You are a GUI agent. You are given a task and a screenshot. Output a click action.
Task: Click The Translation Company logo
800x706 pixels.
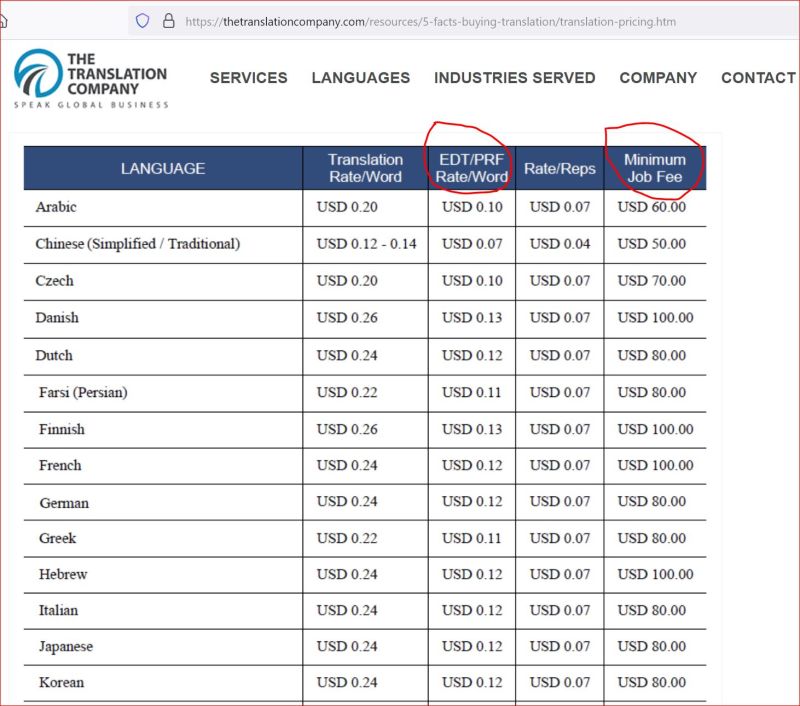click(x=91, y=78)
